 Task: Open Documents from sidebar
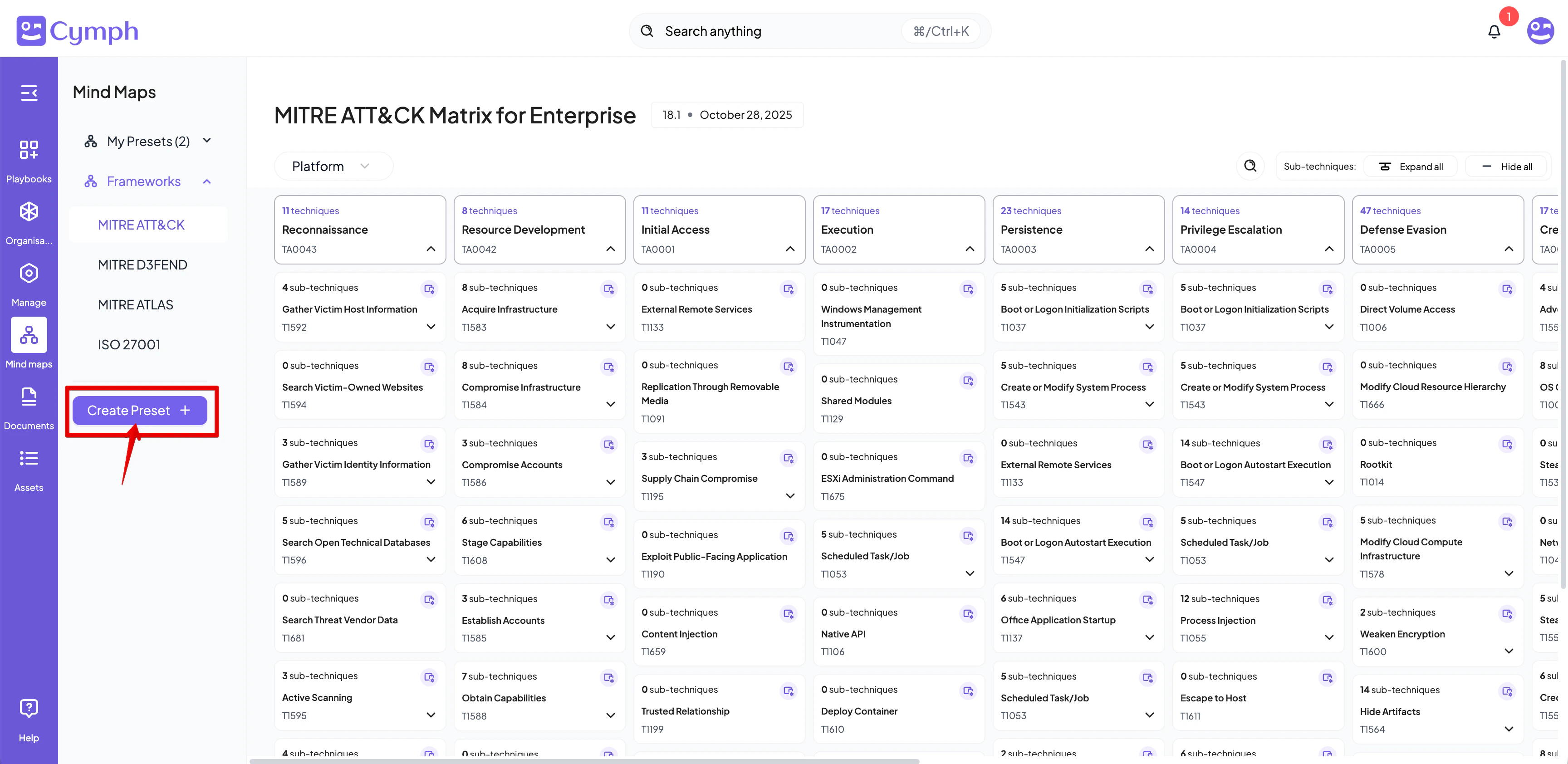click(29, 408)
